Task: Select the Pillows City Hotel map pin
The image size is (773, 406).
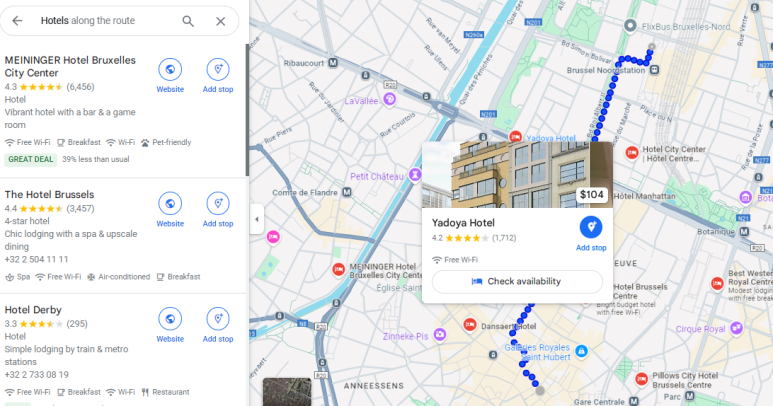Action: coord(641,379)
